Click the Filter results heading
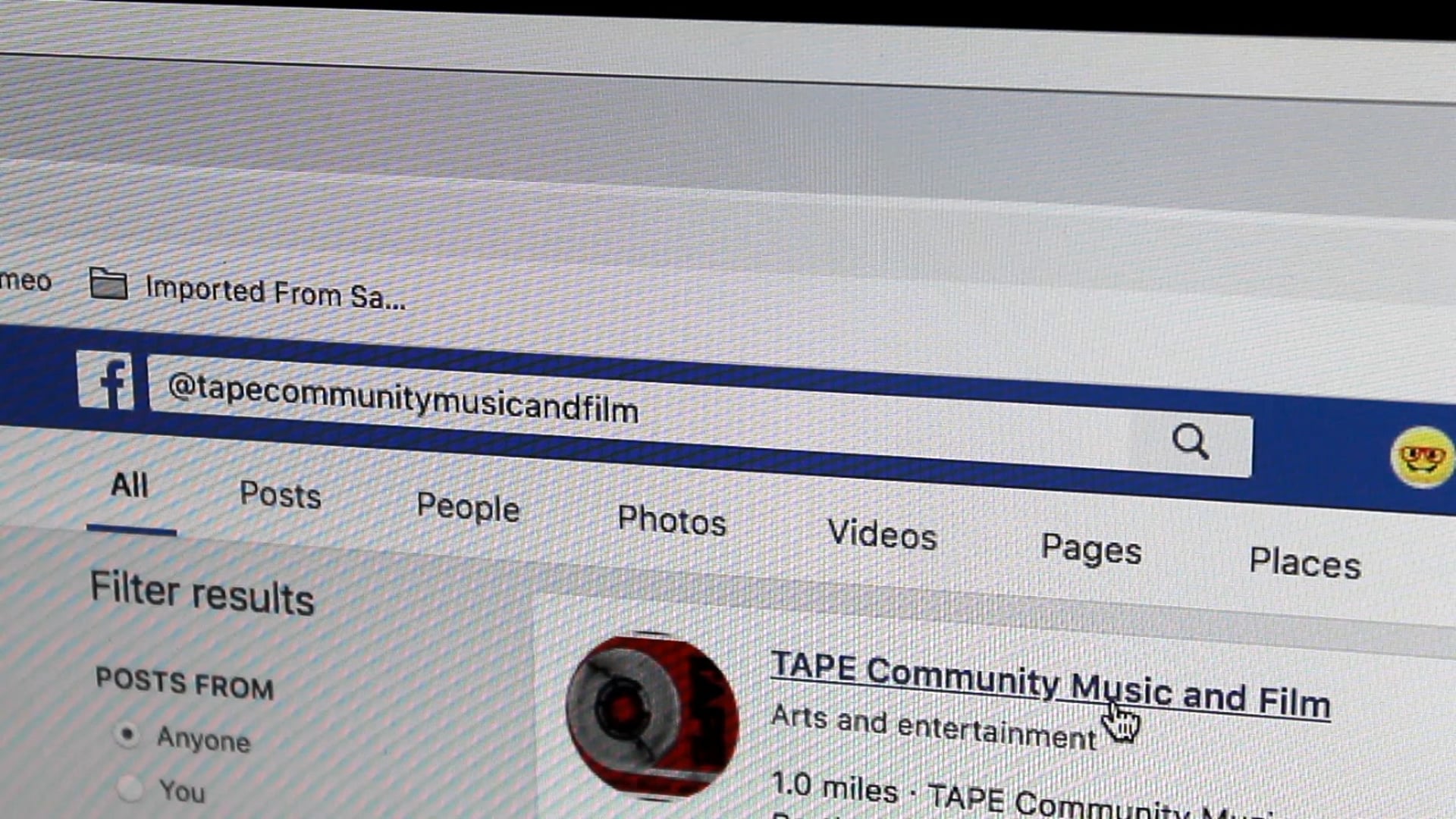 202,594
